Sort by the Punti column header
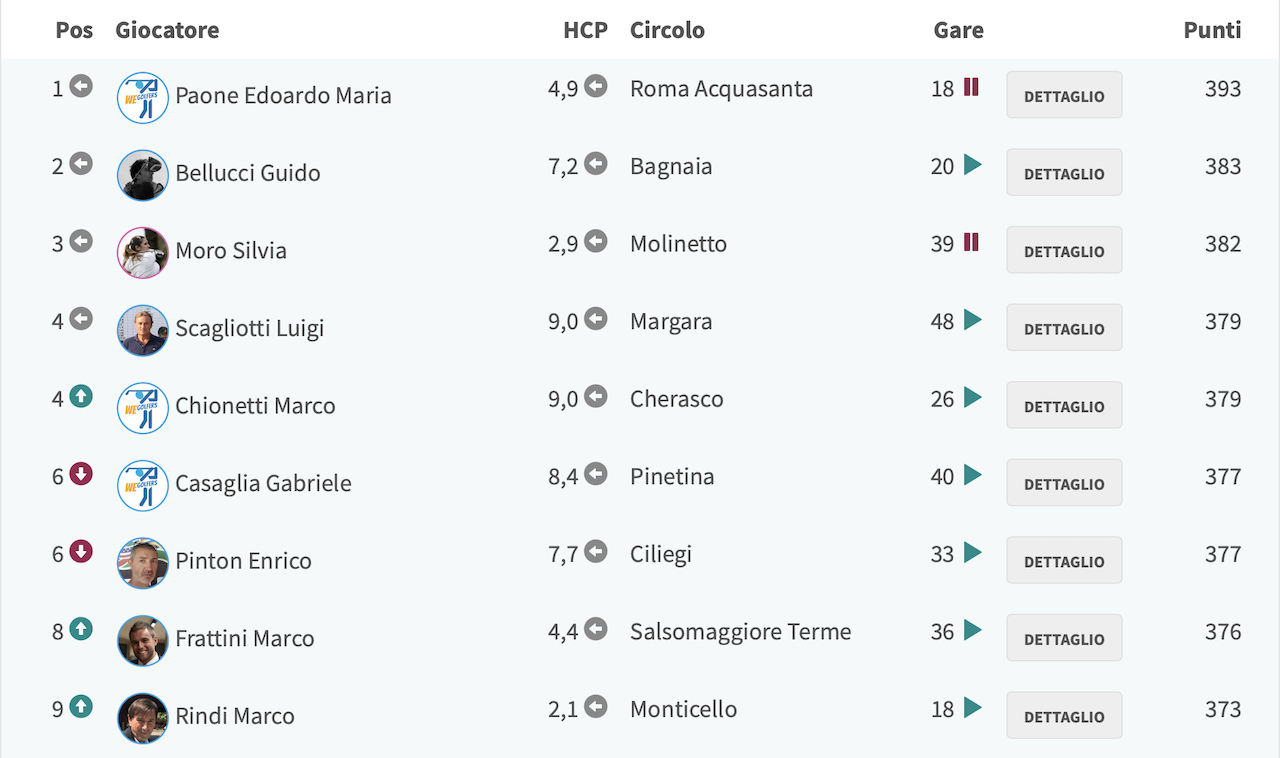Viewport: 1280px width, 758px height. (1212, 30)
